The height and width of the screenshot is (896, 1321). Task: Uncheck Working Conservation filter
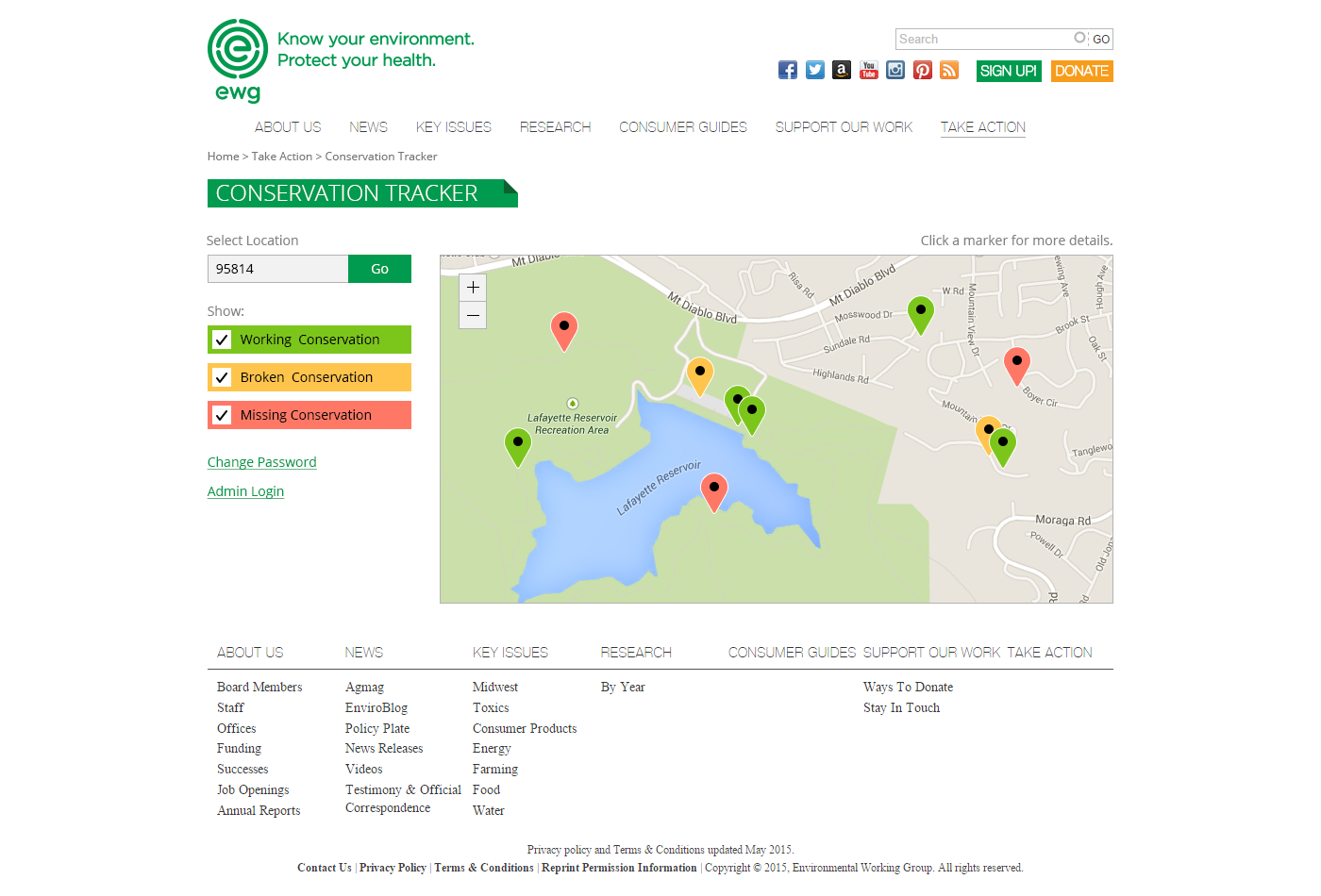coord(223,340)
